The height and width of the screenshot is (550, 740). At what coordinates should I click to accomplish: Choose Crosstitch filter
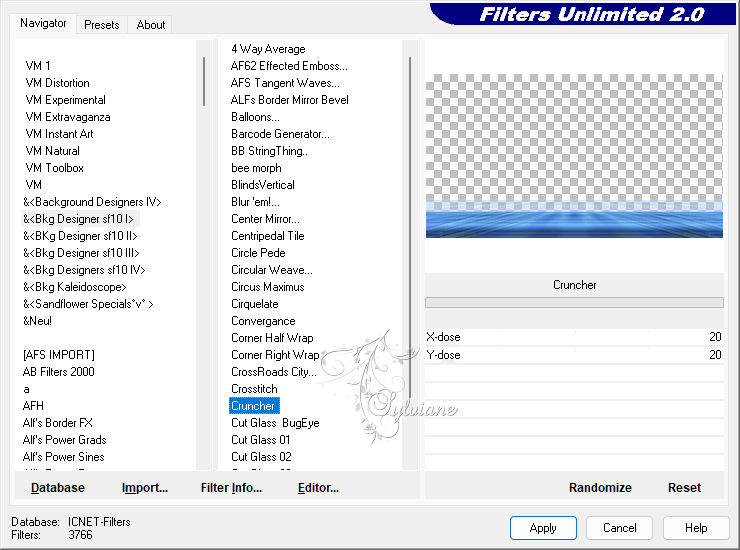click(254, 389)
